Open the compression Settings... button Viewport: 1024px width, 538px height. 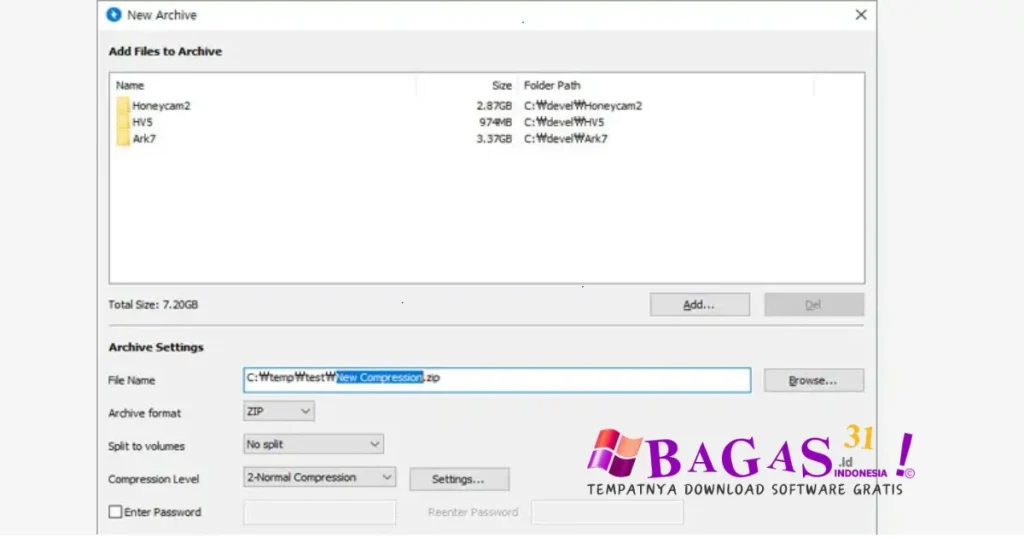pyautogui.click(x=459, y=479)
